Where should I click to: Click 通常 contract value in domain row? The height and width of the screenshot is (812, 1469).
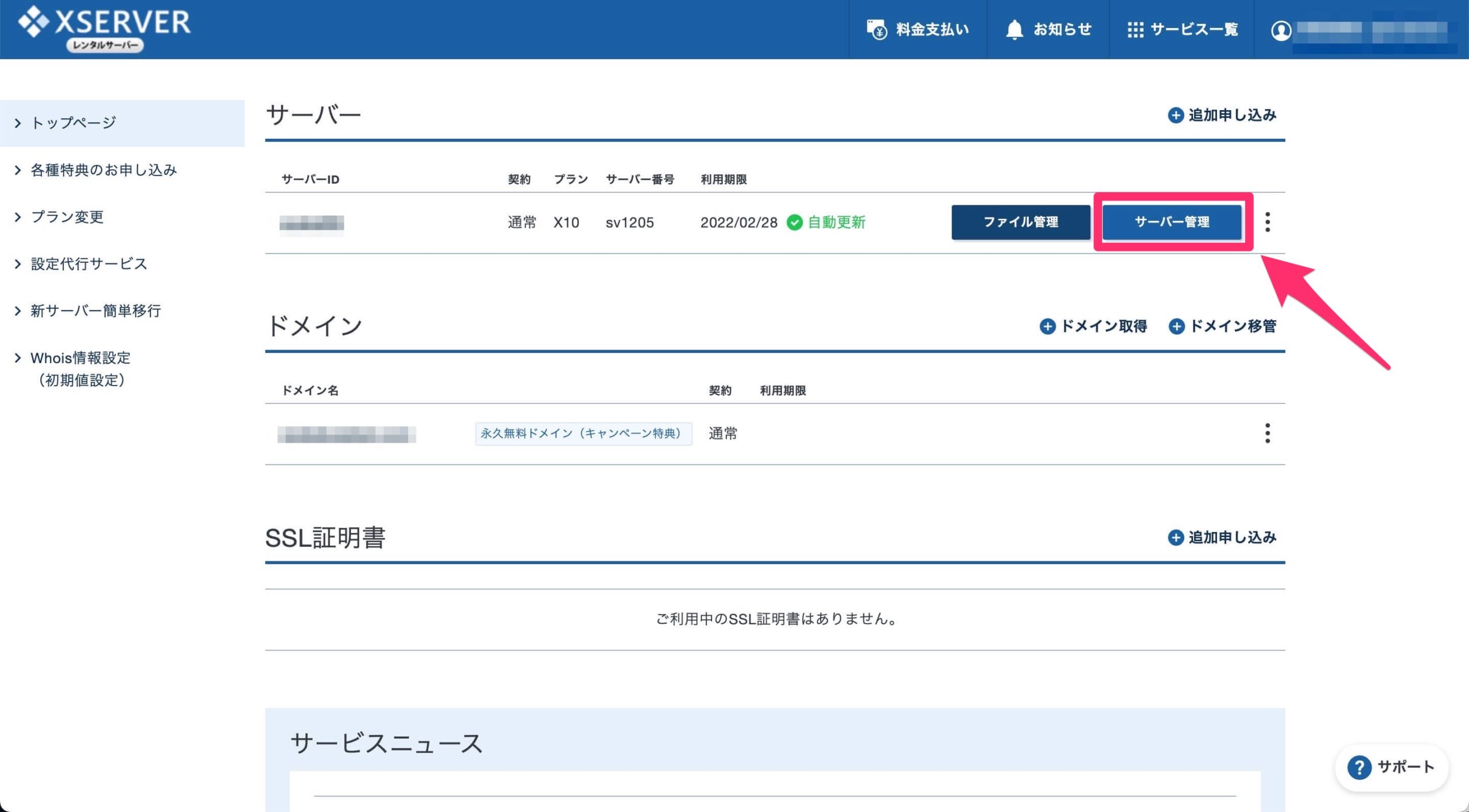(723, 434)
